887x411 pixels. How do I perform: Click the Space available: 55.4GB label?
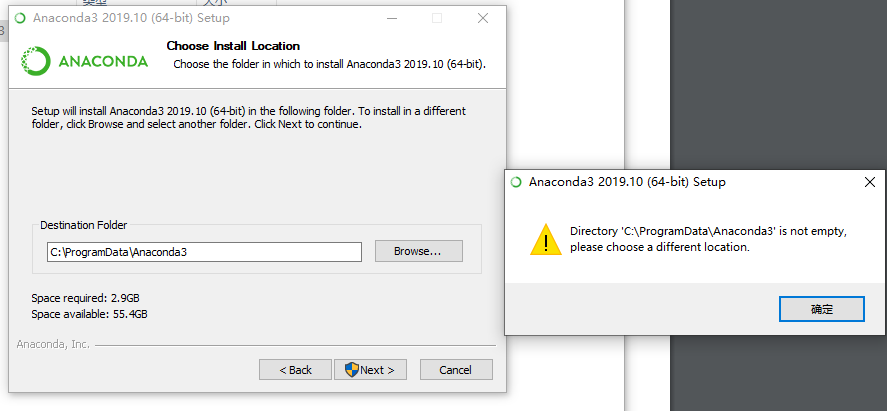(x=89, y=314)
